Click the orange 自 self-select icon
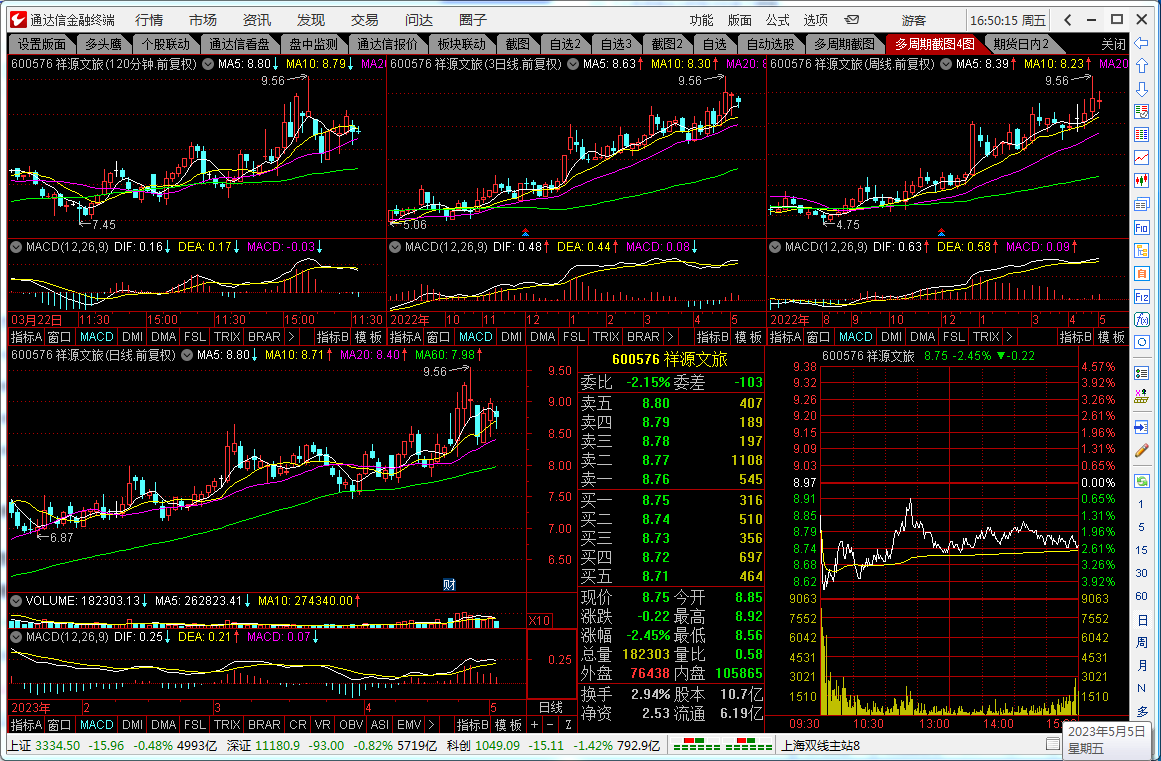1161x761 pixels. pos(1142,274)
